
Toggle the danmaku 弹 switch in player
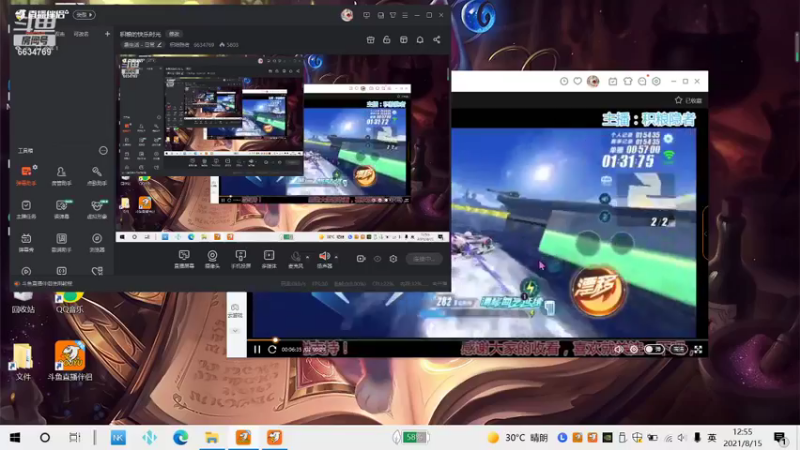pyautogui.click(x=654, y=349)
